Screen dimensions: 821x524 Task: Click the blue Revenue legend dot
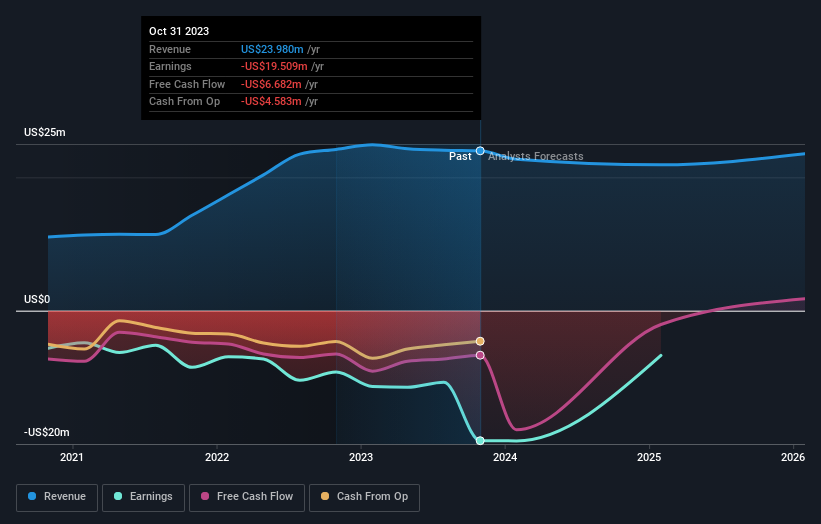coord(32,496)
